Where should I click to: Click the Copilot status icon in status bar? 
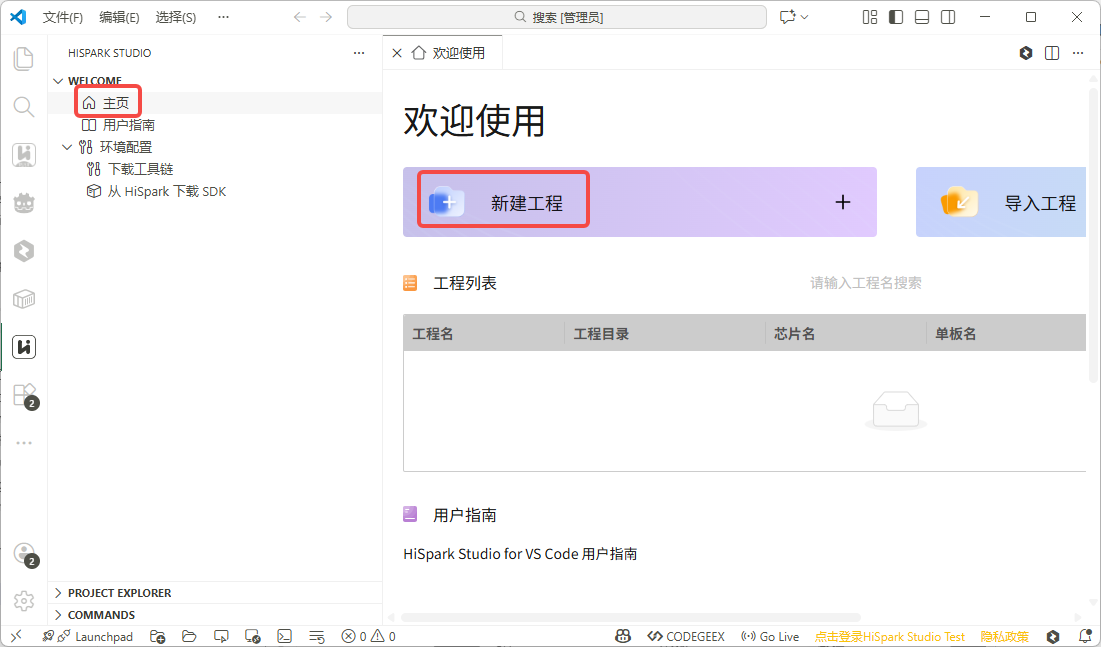point(623,636)
